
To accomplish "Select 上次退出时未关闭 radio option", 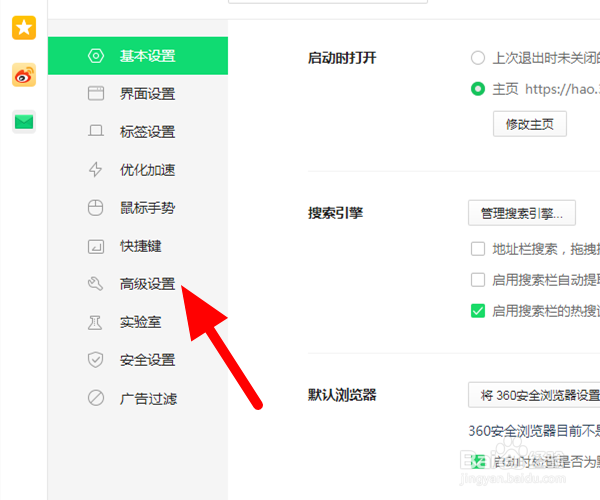I will [x=478, y=58].
